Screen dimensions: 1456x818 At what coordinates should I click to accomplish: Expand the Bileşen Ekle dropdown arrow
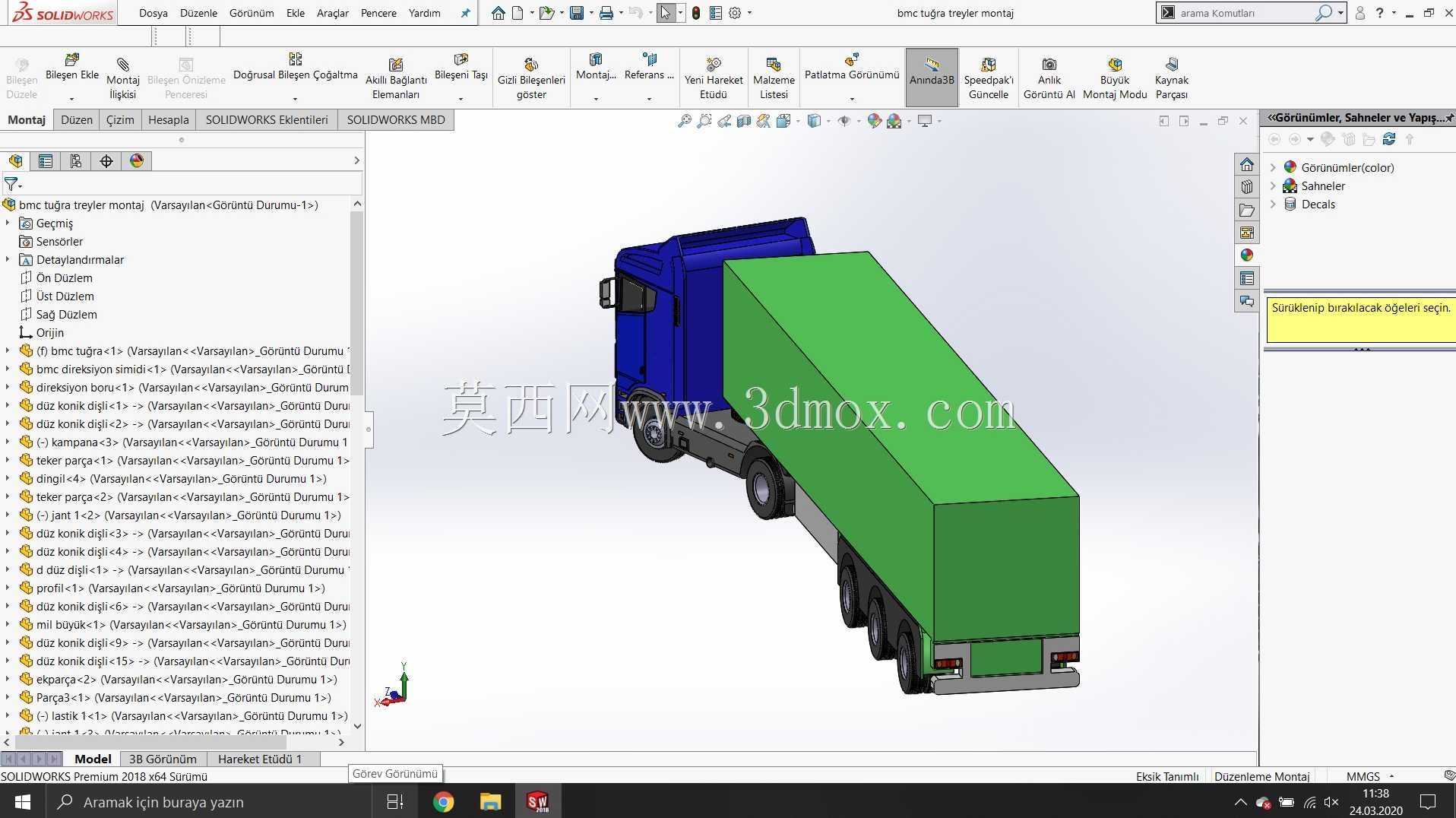click(x=72, y=98)
